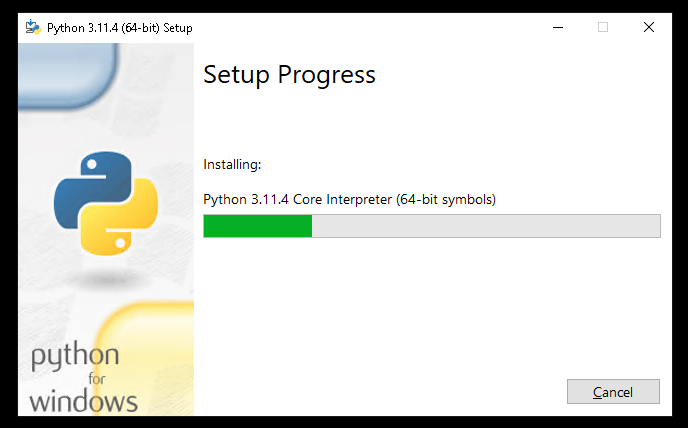The height and width of the screenshot is (428, 688).
Task: Click the Setup Progress heading
Action: click(x=289, y=75)
